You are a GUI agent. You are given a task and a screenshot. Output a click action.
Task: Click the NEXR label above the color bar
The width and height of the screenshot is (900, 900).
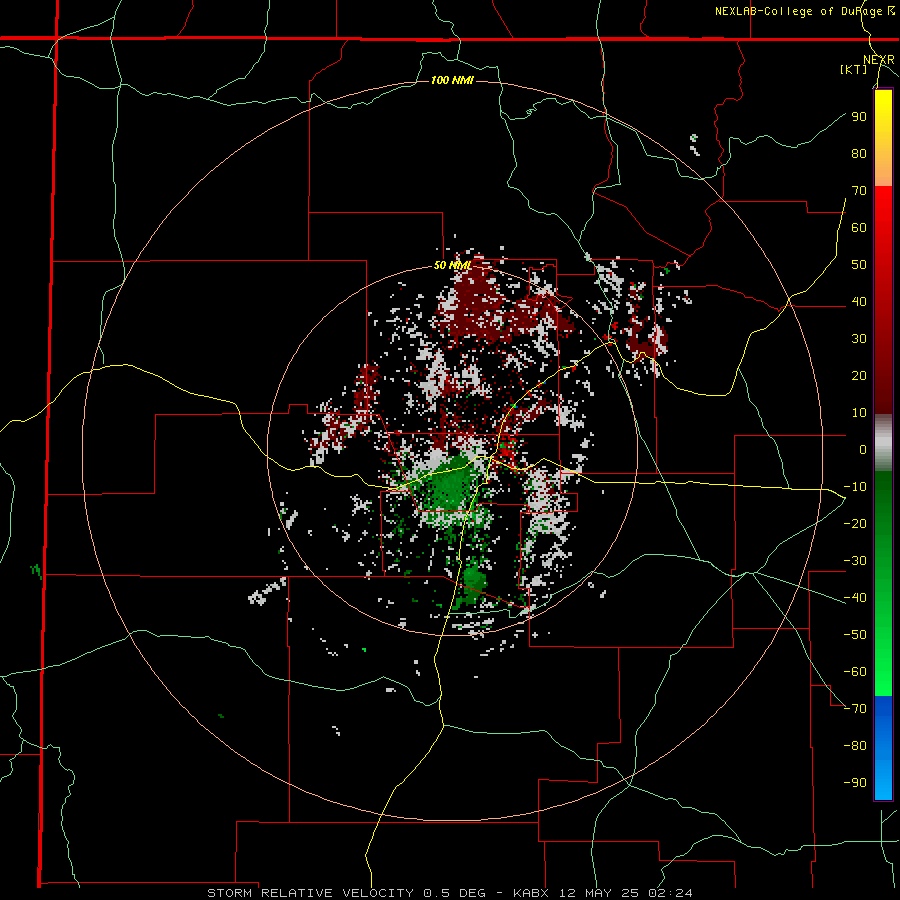click(879, 60)
